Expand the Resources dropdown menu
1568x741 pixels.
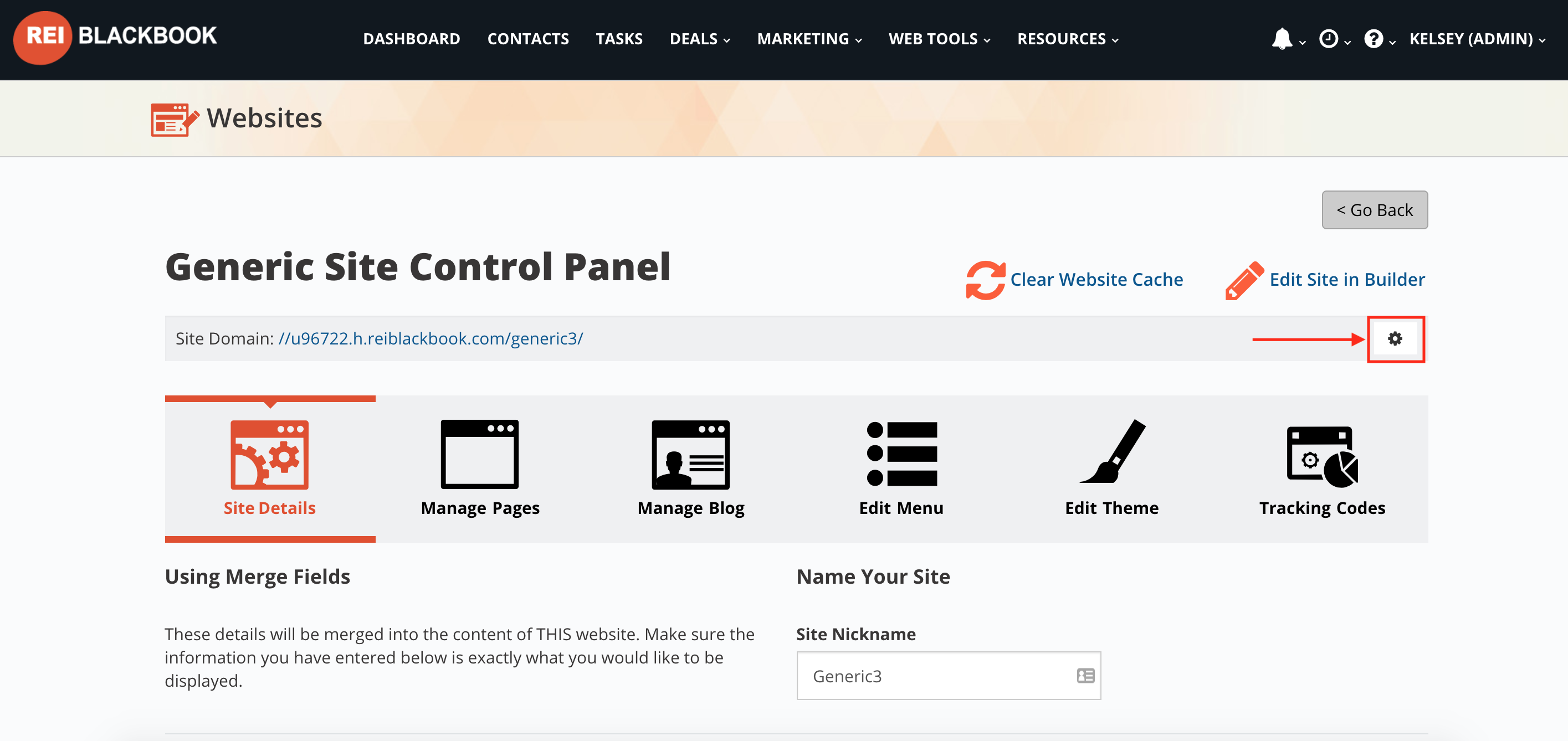tap(1068, 39)
